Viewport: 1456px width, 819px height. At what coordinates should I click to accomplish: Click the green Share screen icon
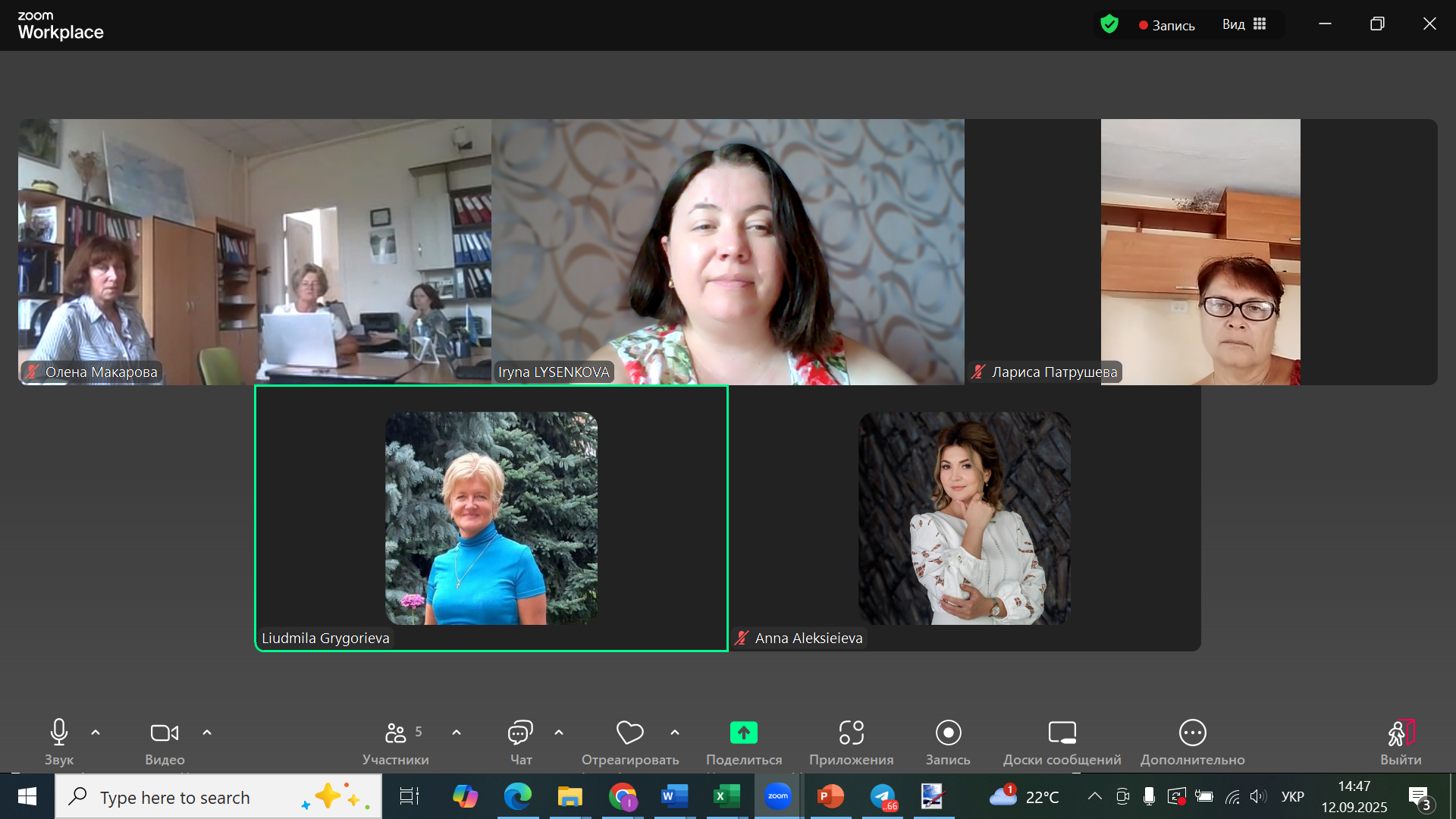pyautogui.click(x=743, y=733)
